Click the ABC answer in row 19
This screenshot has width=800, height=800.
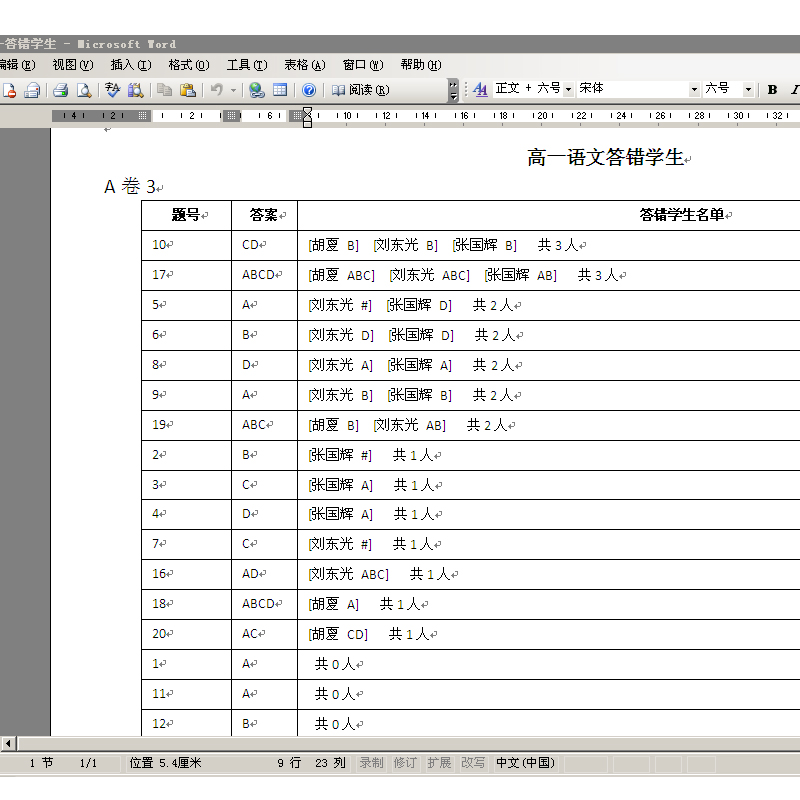[x=254, y=425]
